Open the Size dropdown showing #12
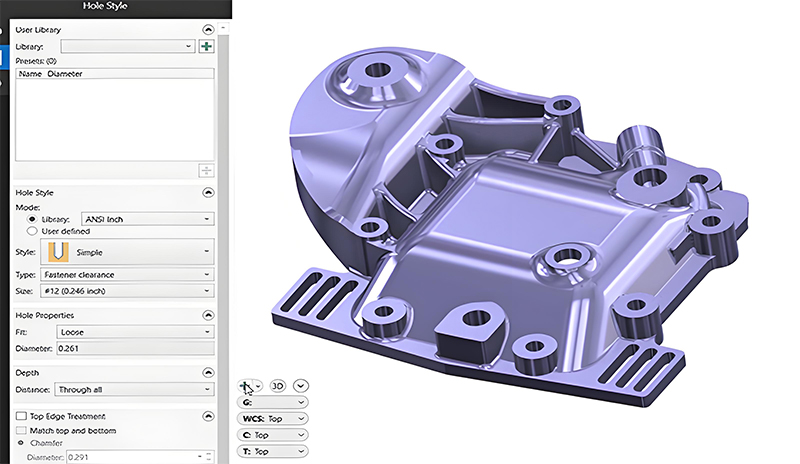This screenshot has width=800, height=464. [x=126, y=291]
